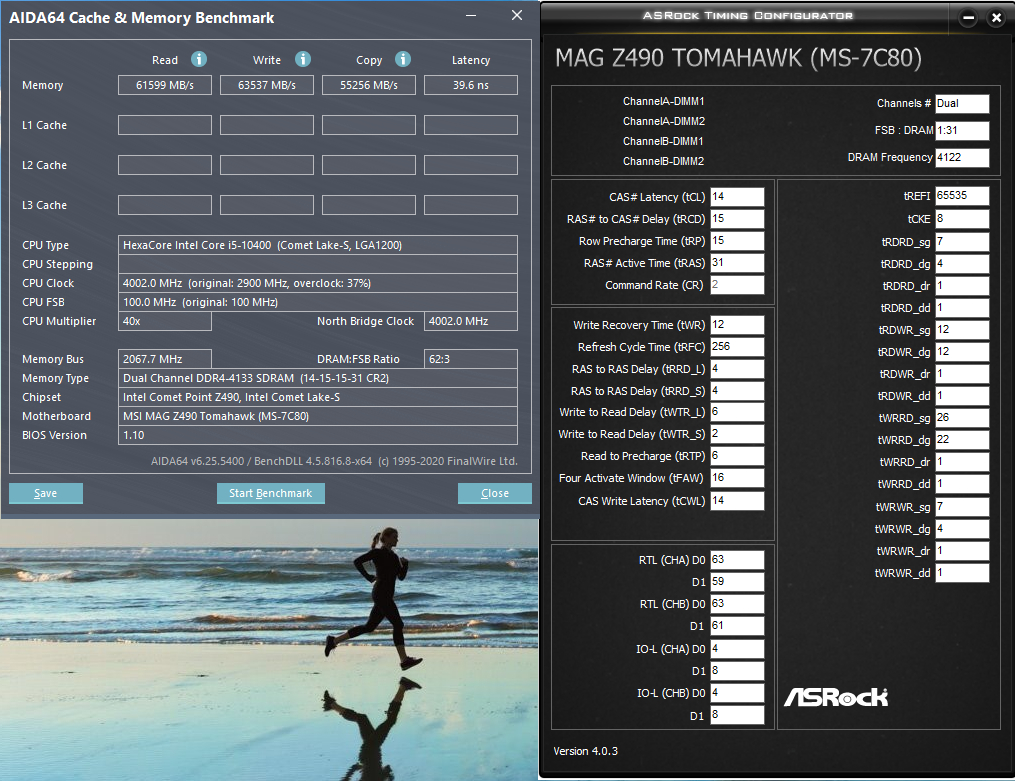Click the RAS# to CAS# Delay (tRCD) field
Screen dimensions: 1015x781
(737, 219)
